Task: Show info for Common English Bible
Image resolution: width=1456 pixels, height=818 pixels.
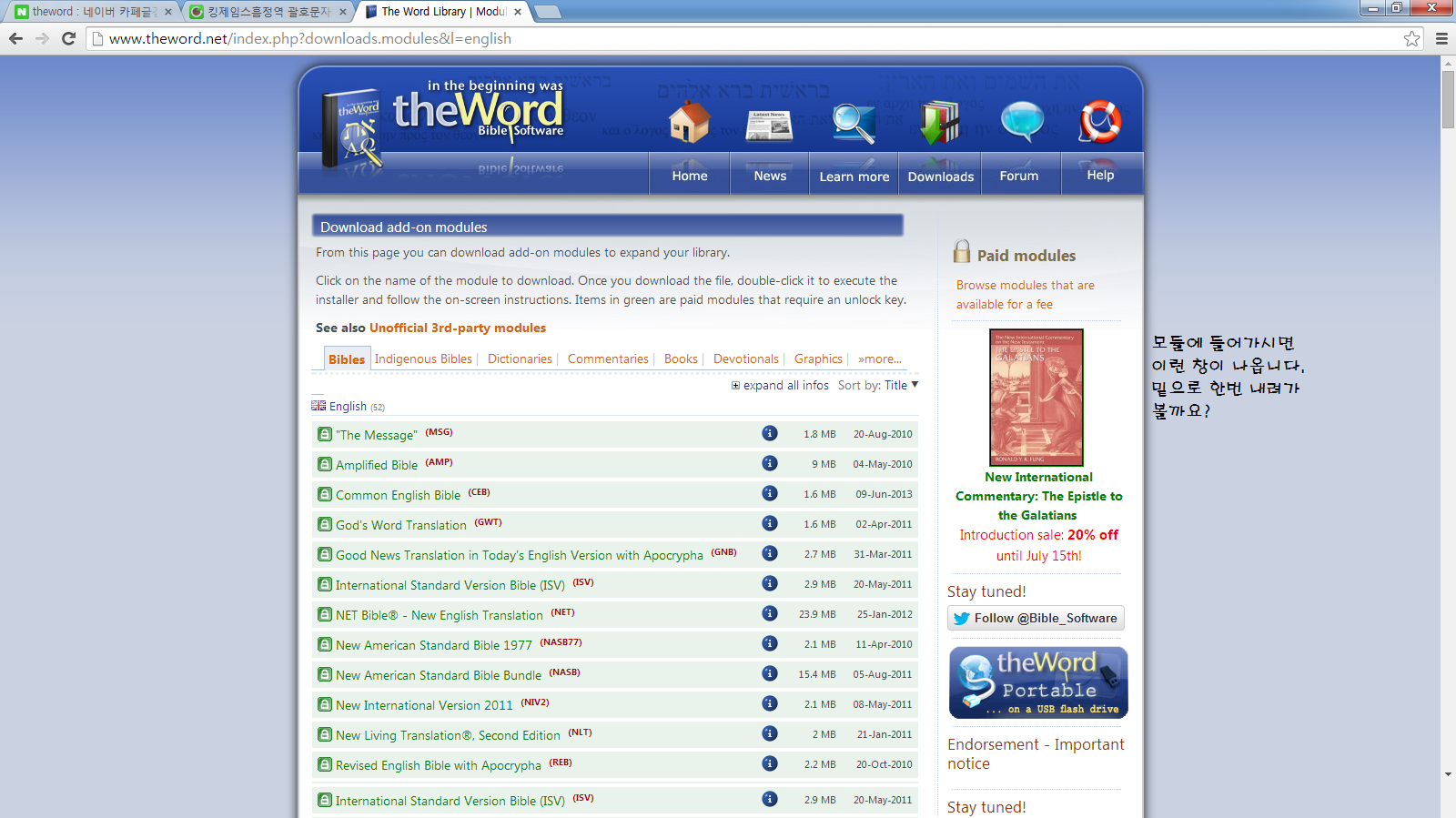Action: pos(770,493)
